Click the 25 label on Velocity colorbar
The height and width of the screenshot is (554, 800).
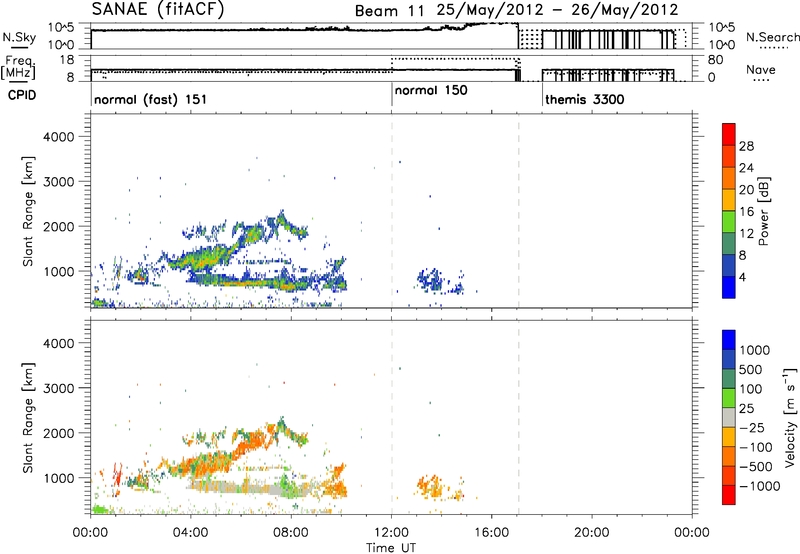(x=746, y=409)
